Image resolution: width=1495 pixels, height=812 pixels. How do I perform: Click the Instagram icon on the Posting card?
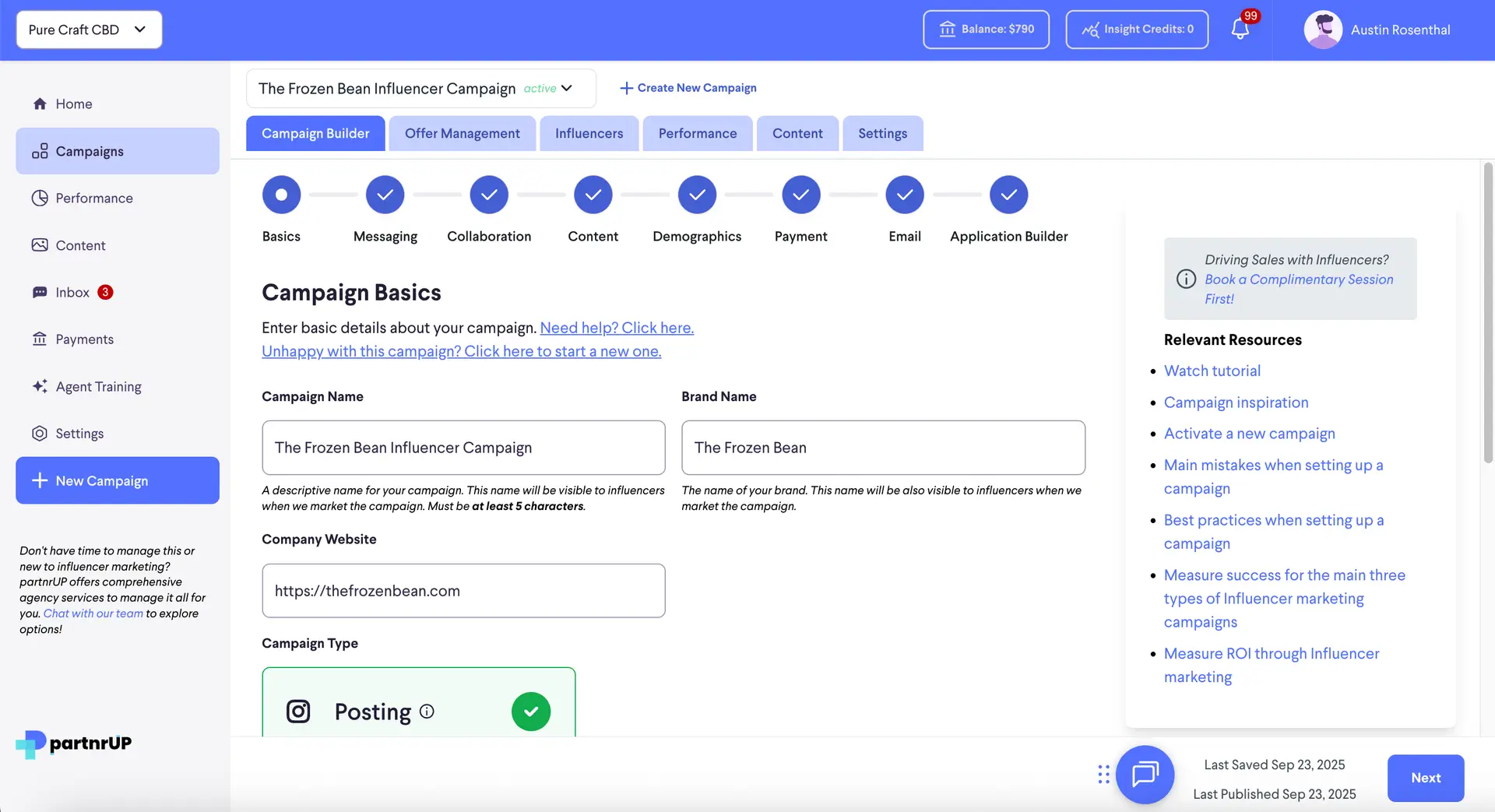point(298,711)
